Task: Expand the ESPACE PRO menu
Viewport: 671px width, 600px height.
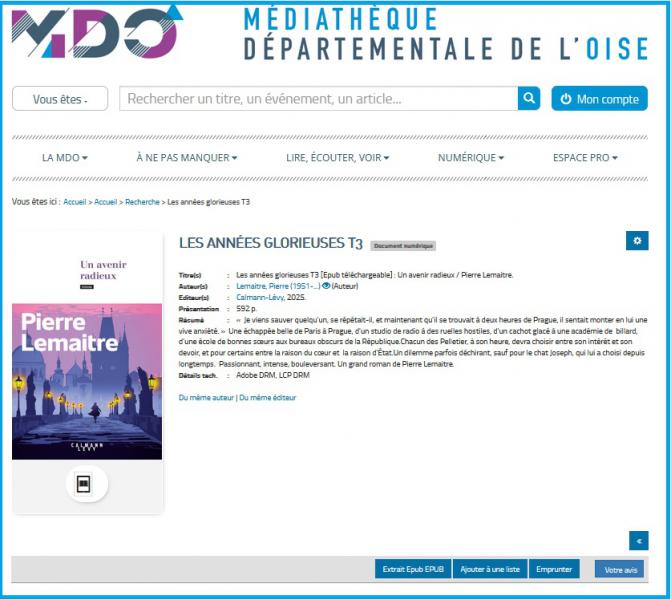Action: [x=585, y=158]
